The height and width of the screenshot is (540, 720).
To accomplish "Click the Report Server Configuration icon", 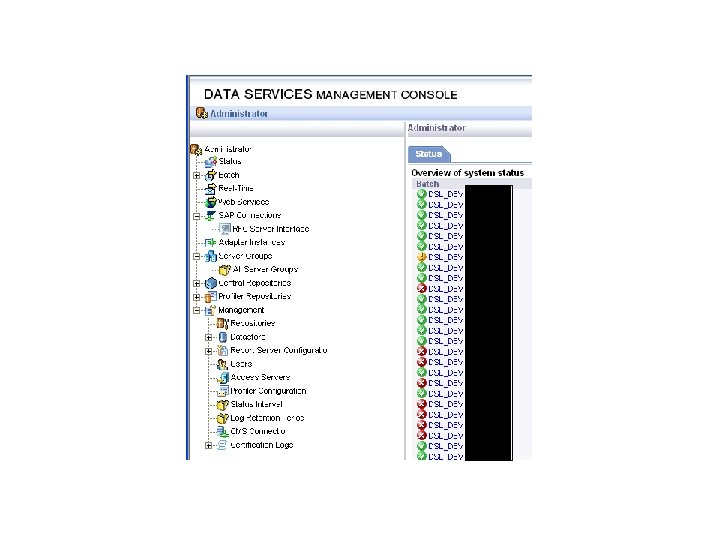I will point(223,350).
